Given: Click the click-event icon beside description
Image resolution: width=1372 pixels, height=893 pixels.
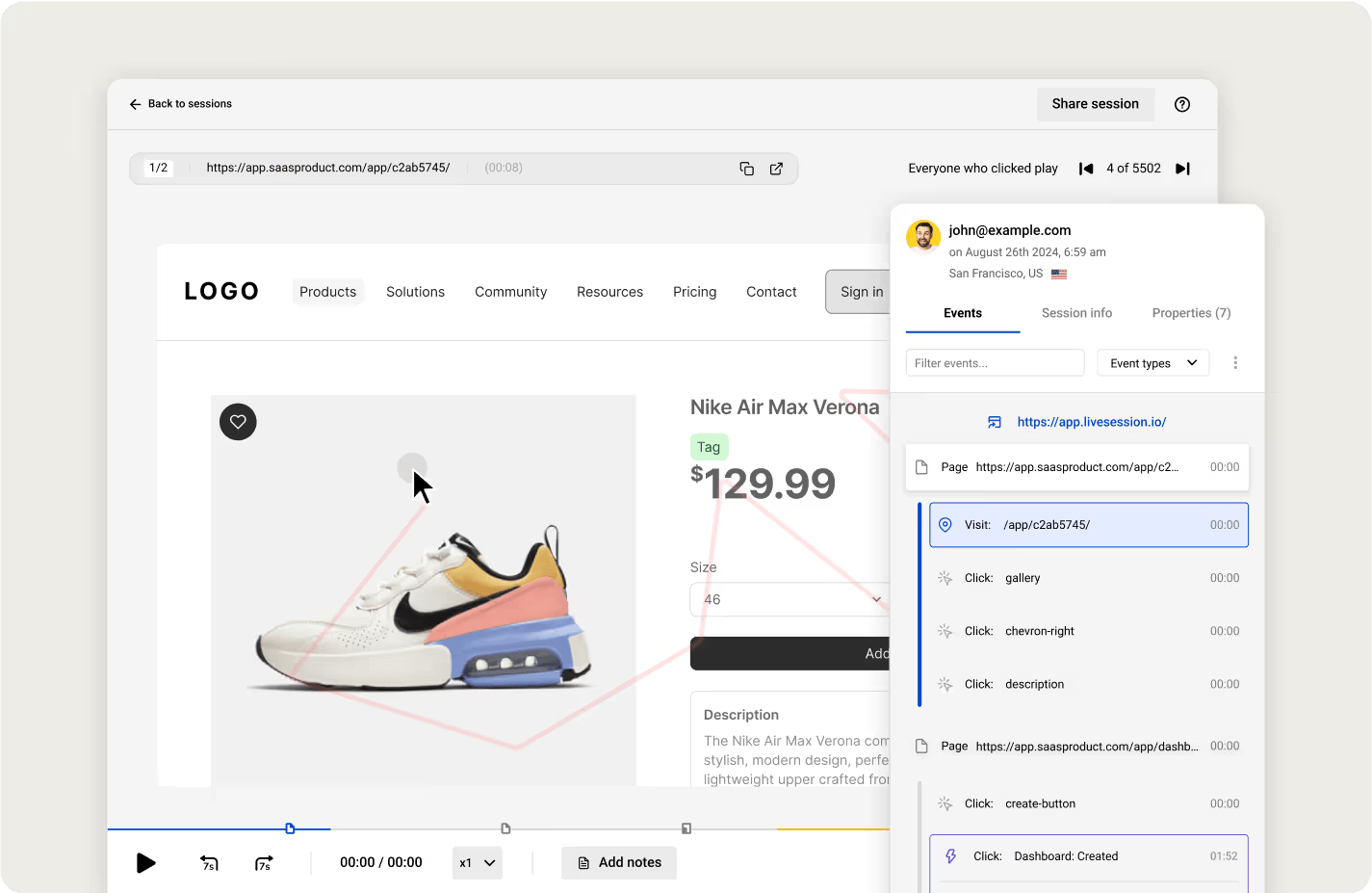Looking at the screenshot, I should click(x=945, y=684).
